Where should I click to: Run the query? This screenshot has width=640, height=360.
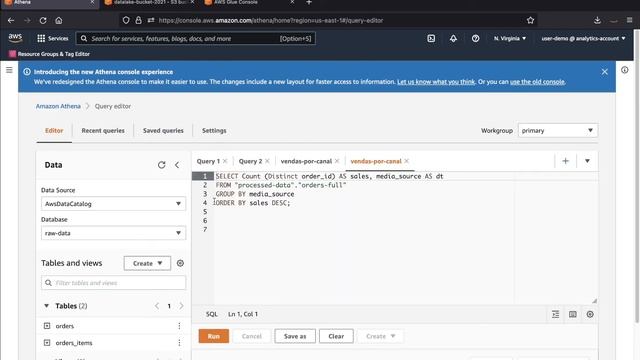pyautogui.click(x=213, y=336)
